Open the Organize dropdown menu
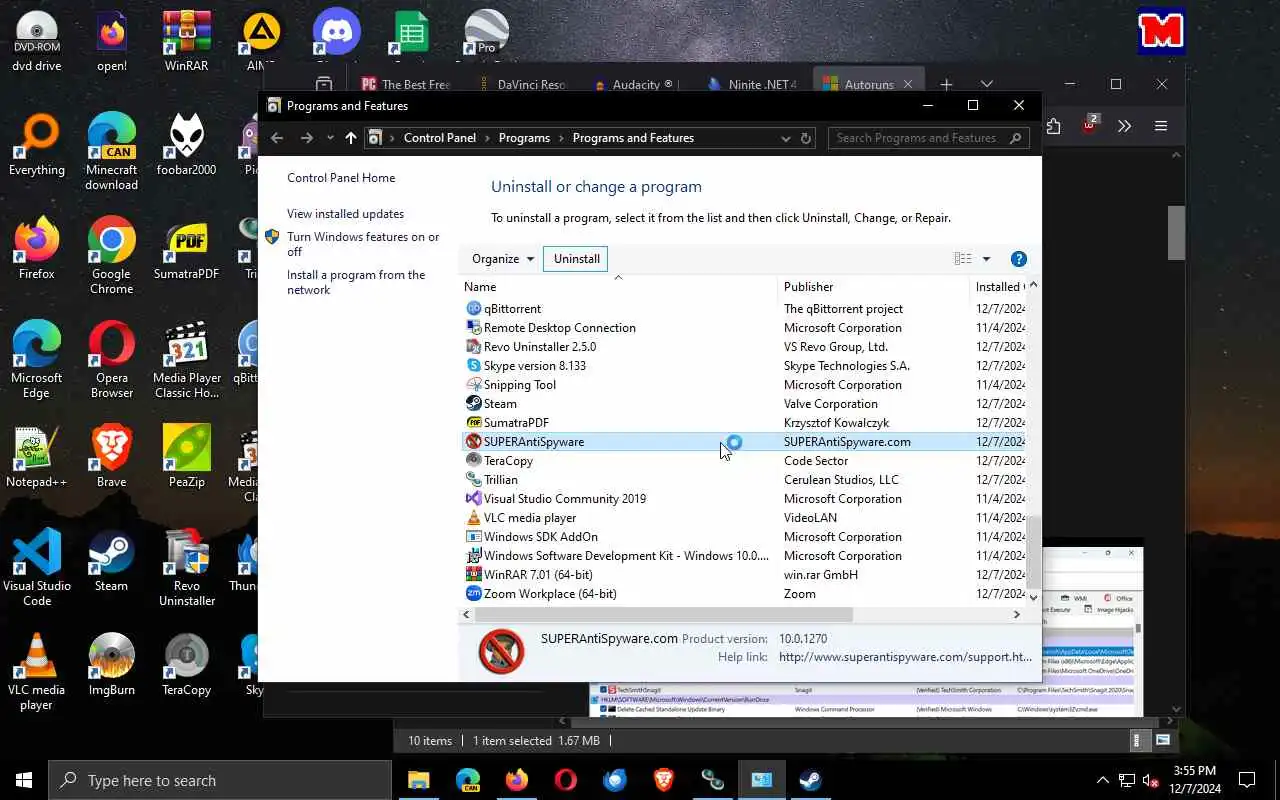This screenshot has height=800, width=1280. tap(503, 259)
